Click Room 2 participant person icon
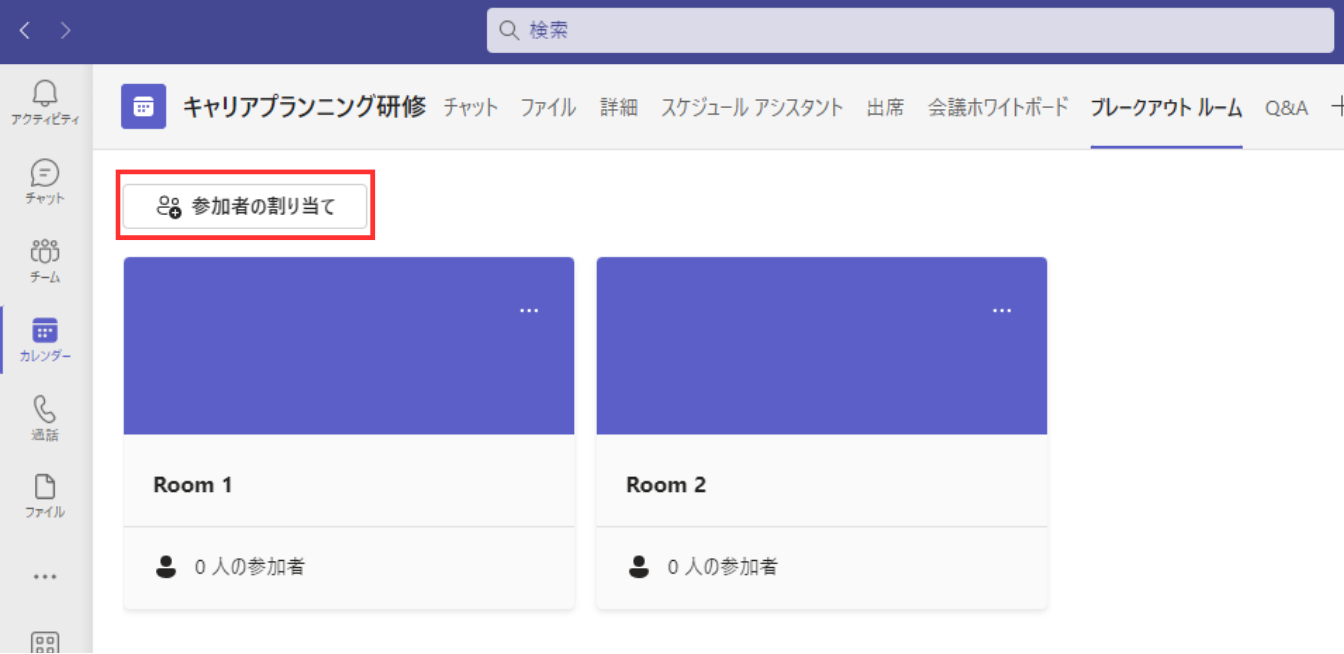The height and width of the screenshot is (654, 1344). point(639,567)
